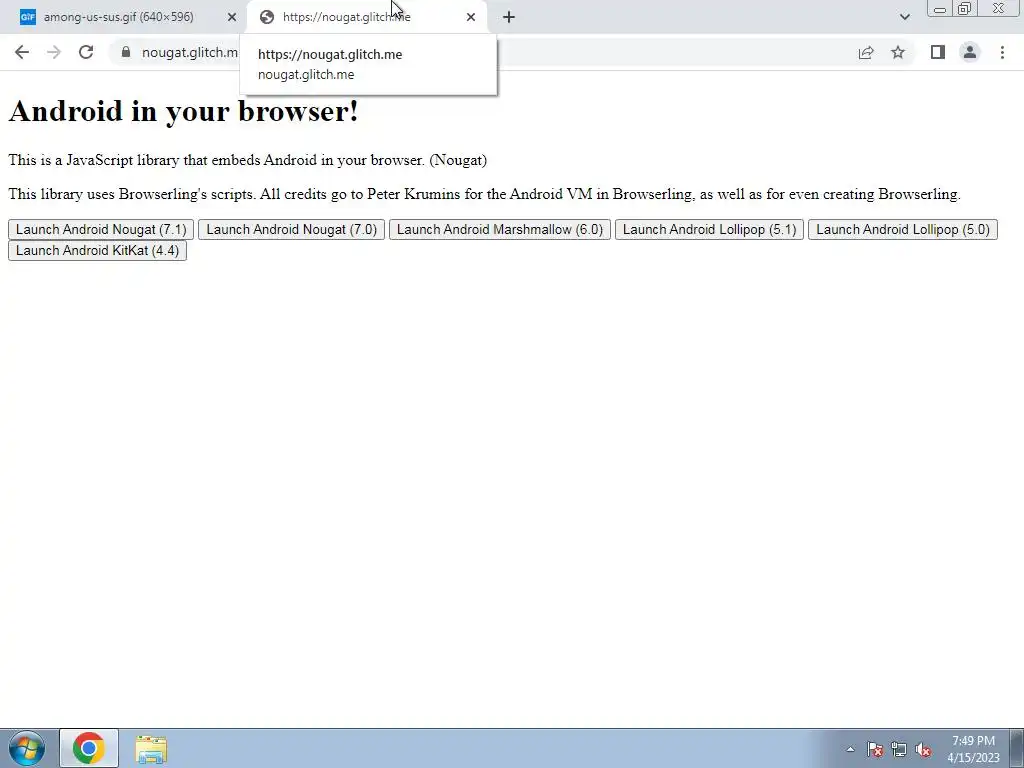Open the Action Center flag icon
This screenshot has width=1024, height=768.
pos(875,749)
